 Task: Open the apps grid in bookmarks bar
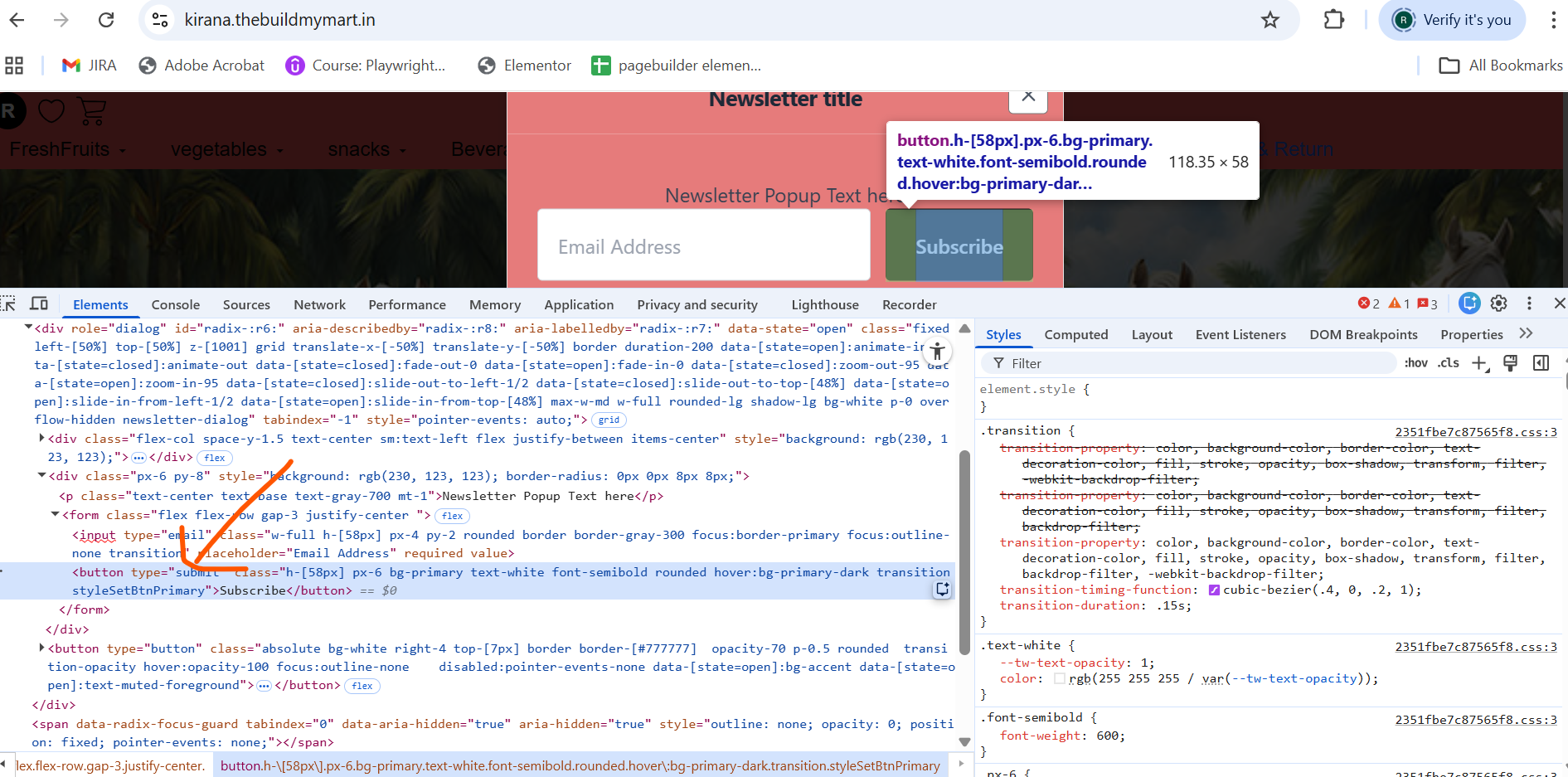14,66
